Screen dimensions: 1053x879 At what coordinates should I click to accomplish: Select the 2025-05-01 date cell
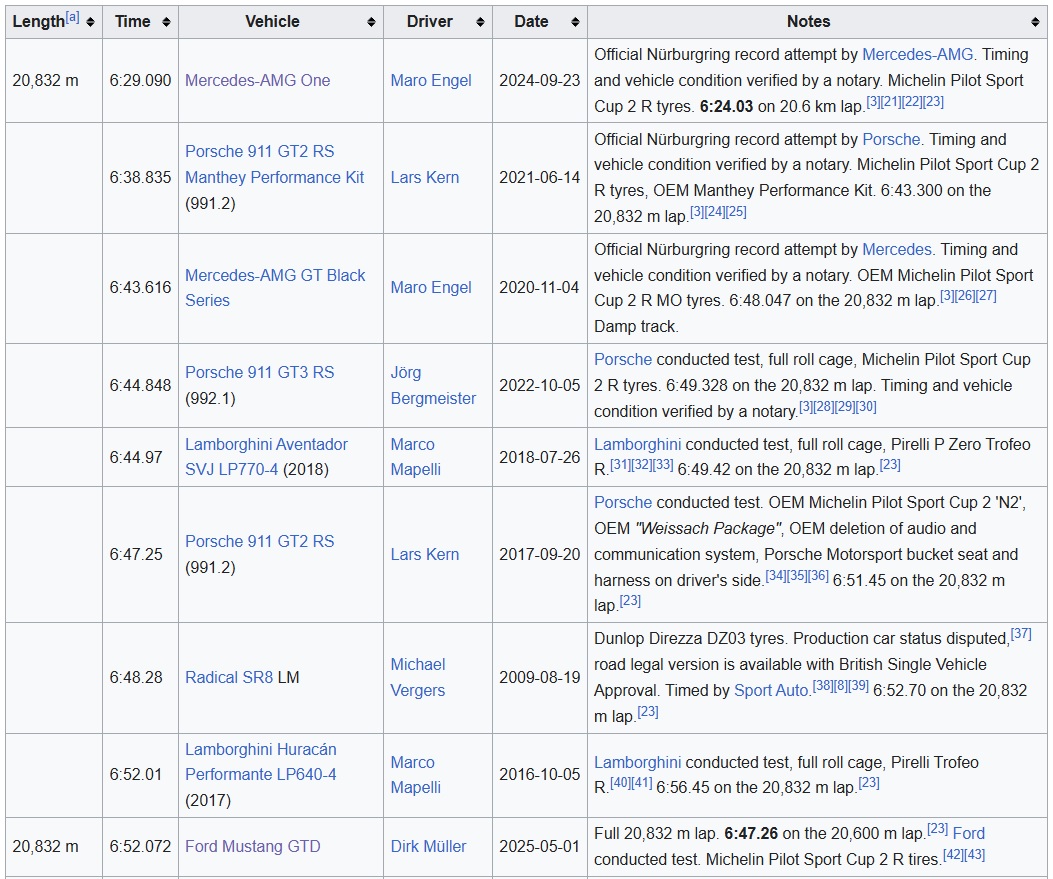tap(539, 847)
